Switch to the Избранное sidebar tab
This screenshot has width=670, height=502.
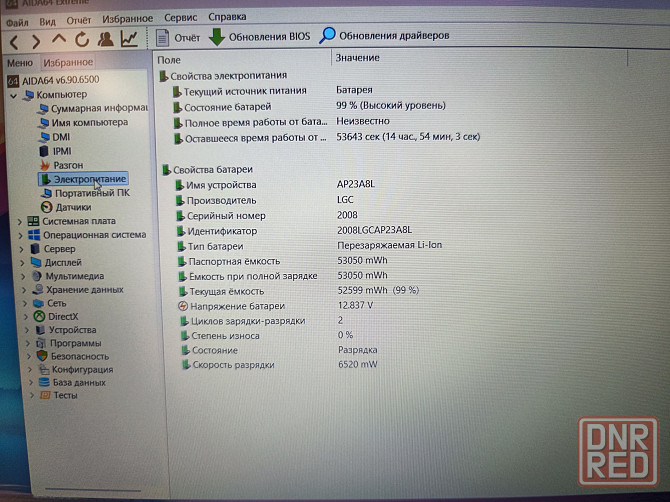coord(68,62)
